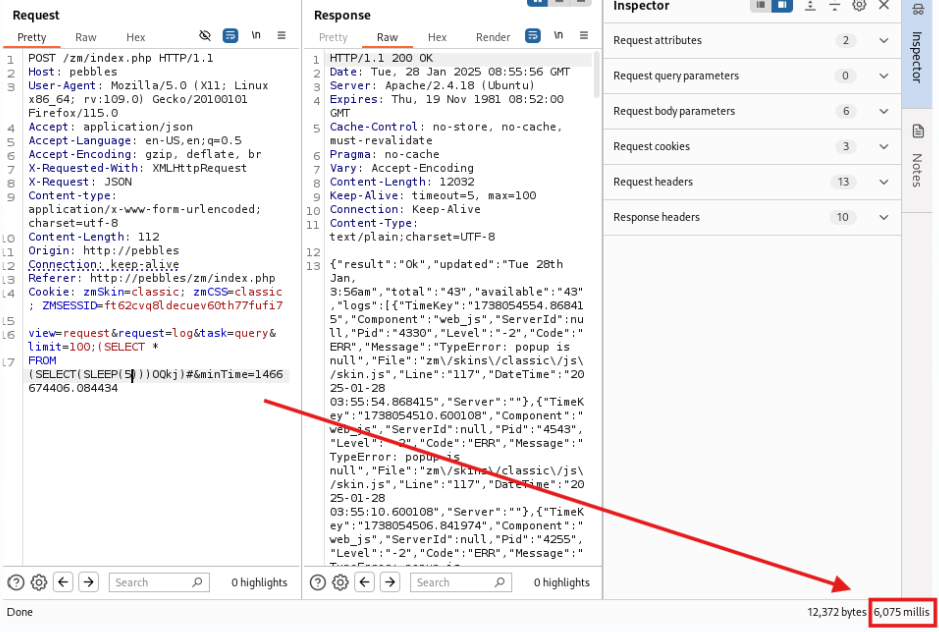Click the 'POST /zm/index.php HTTP/1.1' request line

pyautogui.click(x=120, y=58)
